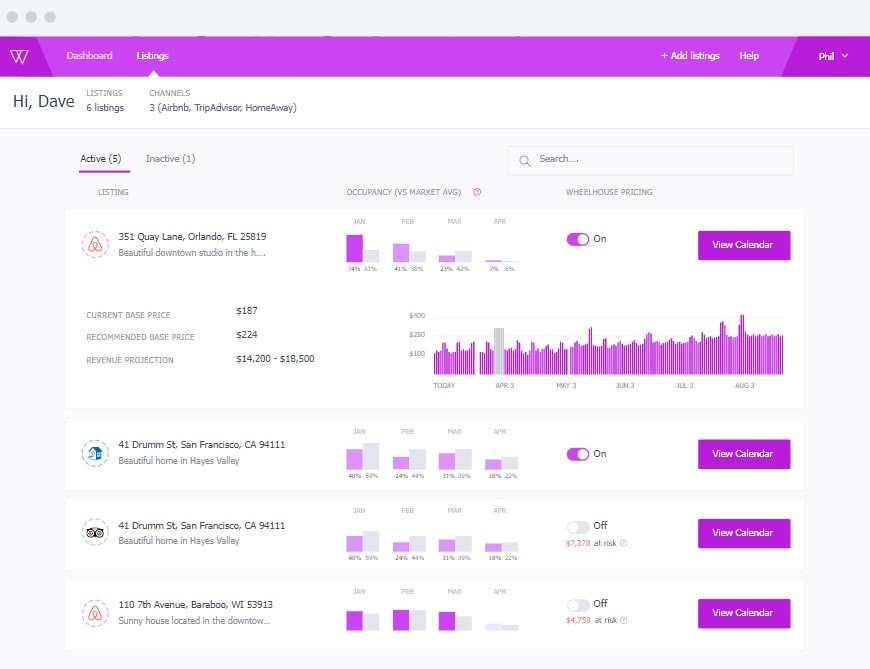Screen dimensions: 870x669
Task: Turn off pricing for HomeAway Drumm St listing
Action: pyautogui.click(x=578, y=454)
